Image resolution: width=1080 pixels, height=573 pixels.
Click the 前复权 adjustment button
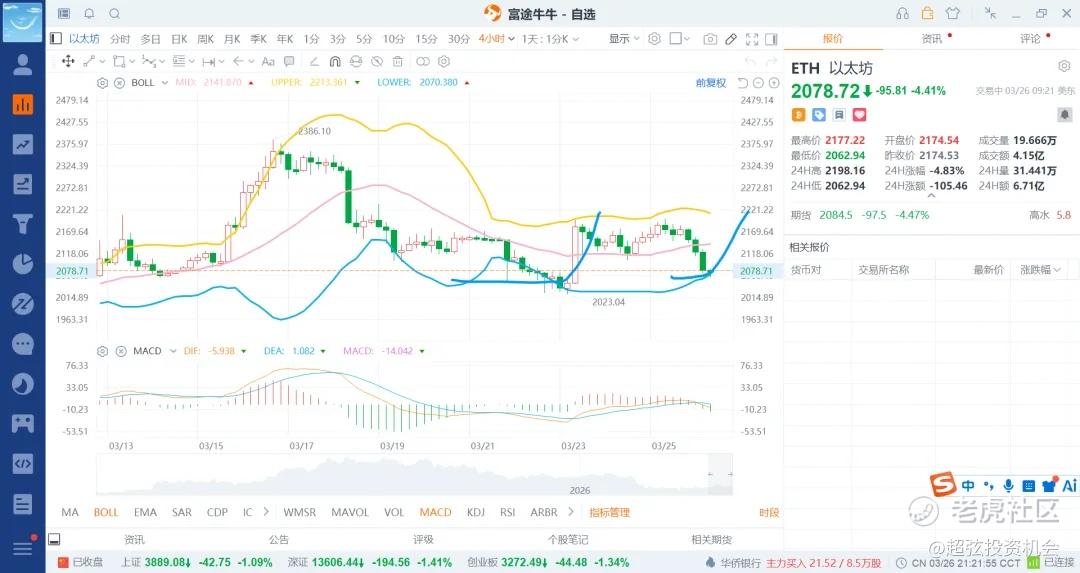tap(711, 83)
